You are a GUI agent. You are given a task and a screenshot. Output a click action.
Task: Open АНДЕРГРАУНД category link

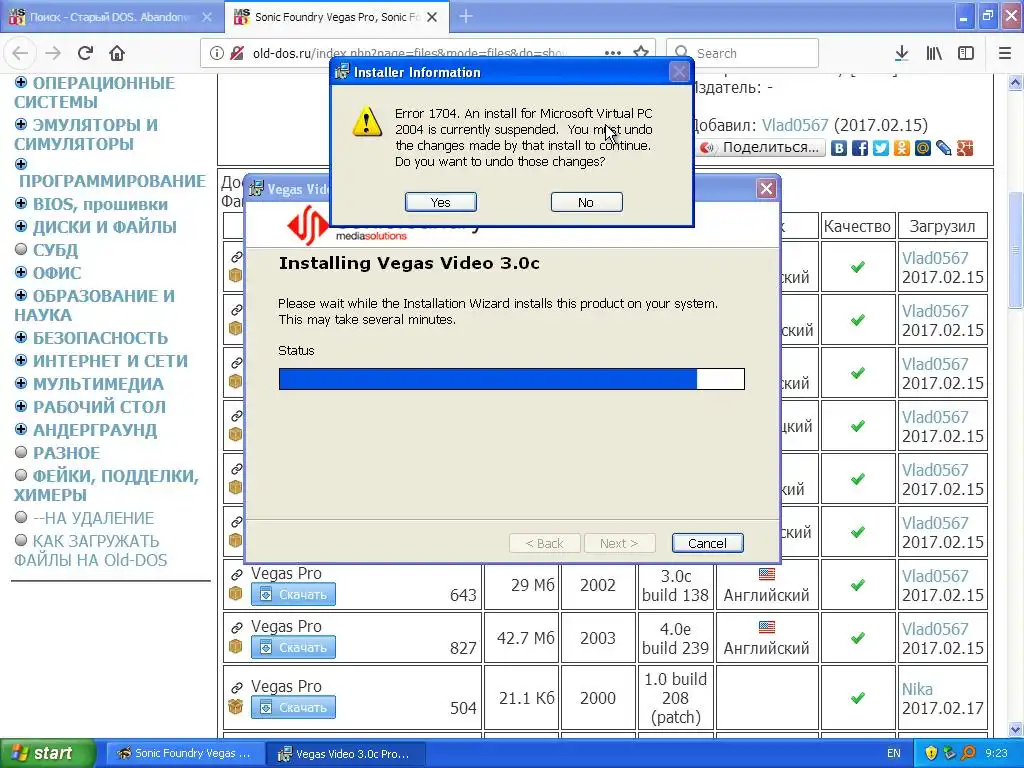pos(95,430)
